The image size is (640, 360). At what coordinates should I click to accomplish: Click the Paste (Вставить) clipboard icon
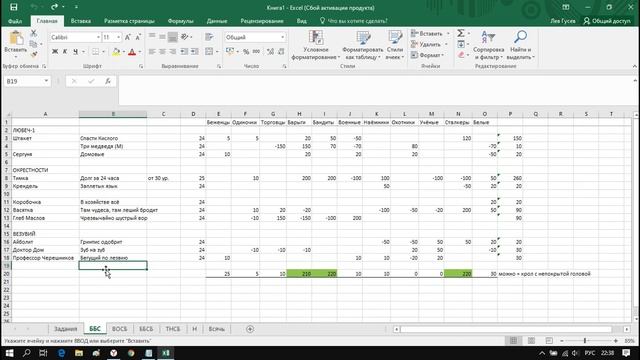click(16, 38)
